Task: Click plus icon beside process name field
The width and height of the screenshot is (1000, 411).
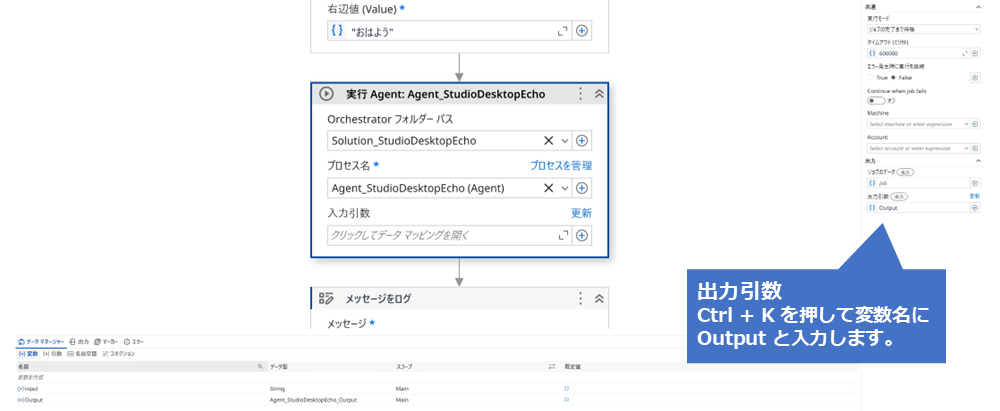Action: 582,188
